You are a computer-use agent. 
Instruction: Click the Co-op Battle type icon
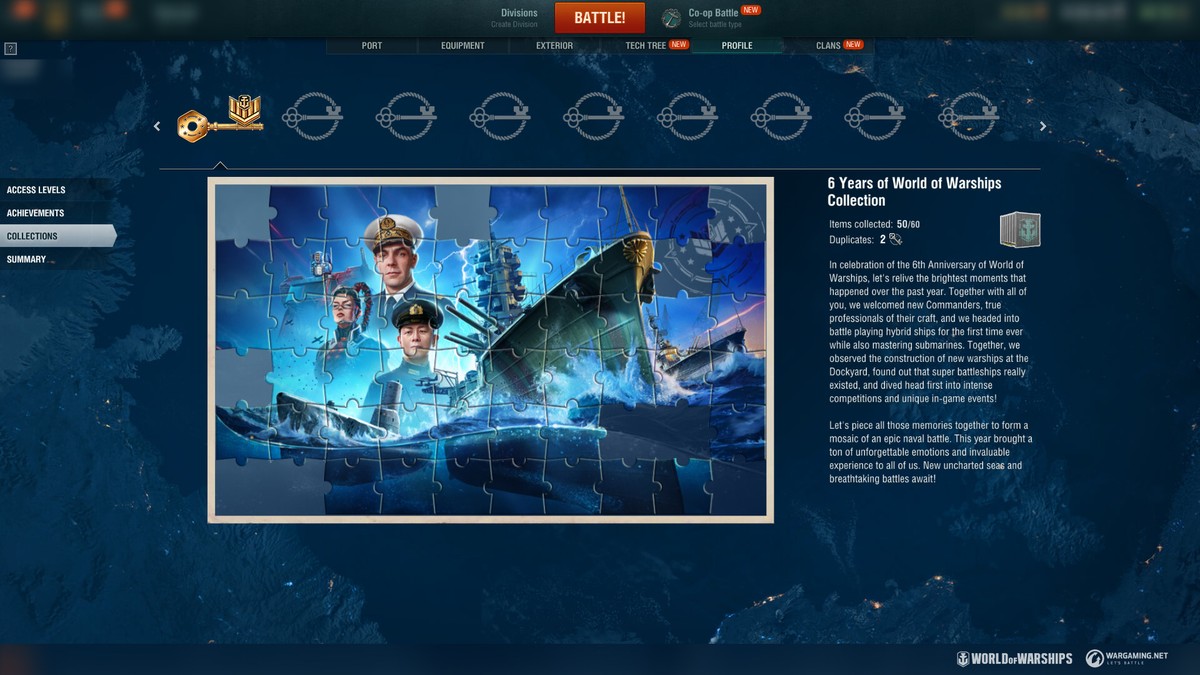coord(671,18)
